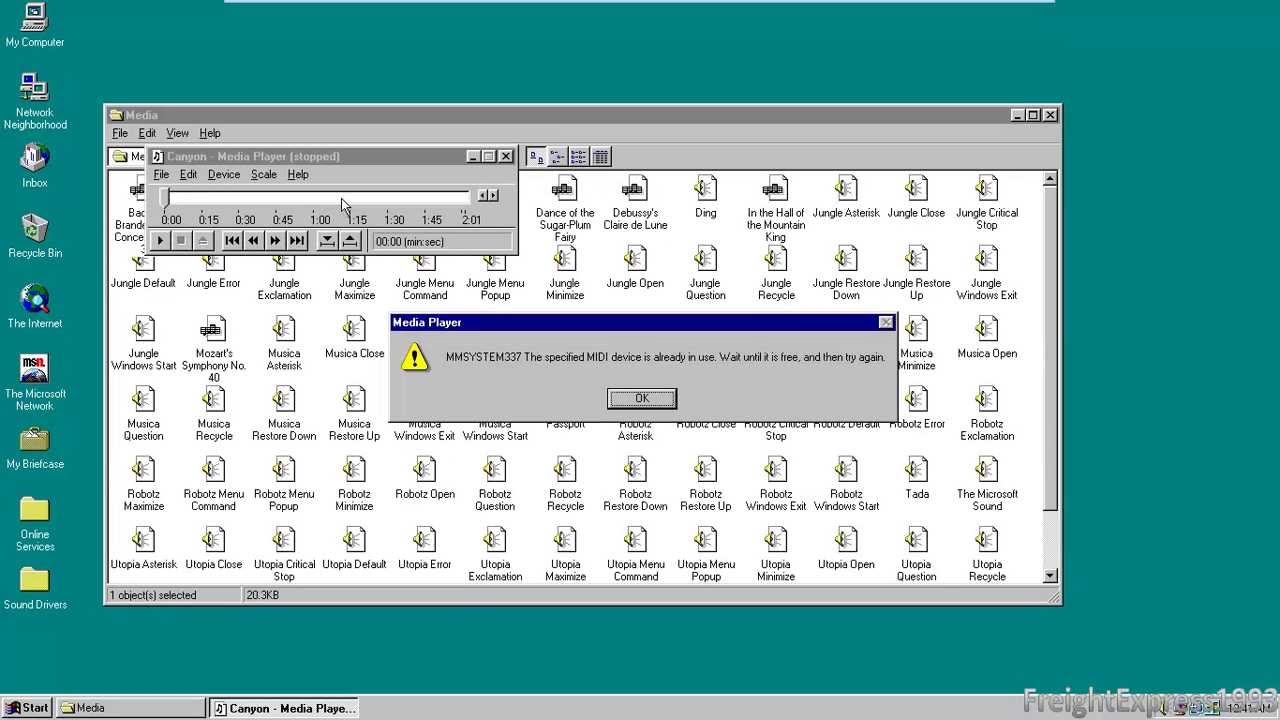Click the 1:00 mark on the Media Player timeline

[x=320, y=220]
